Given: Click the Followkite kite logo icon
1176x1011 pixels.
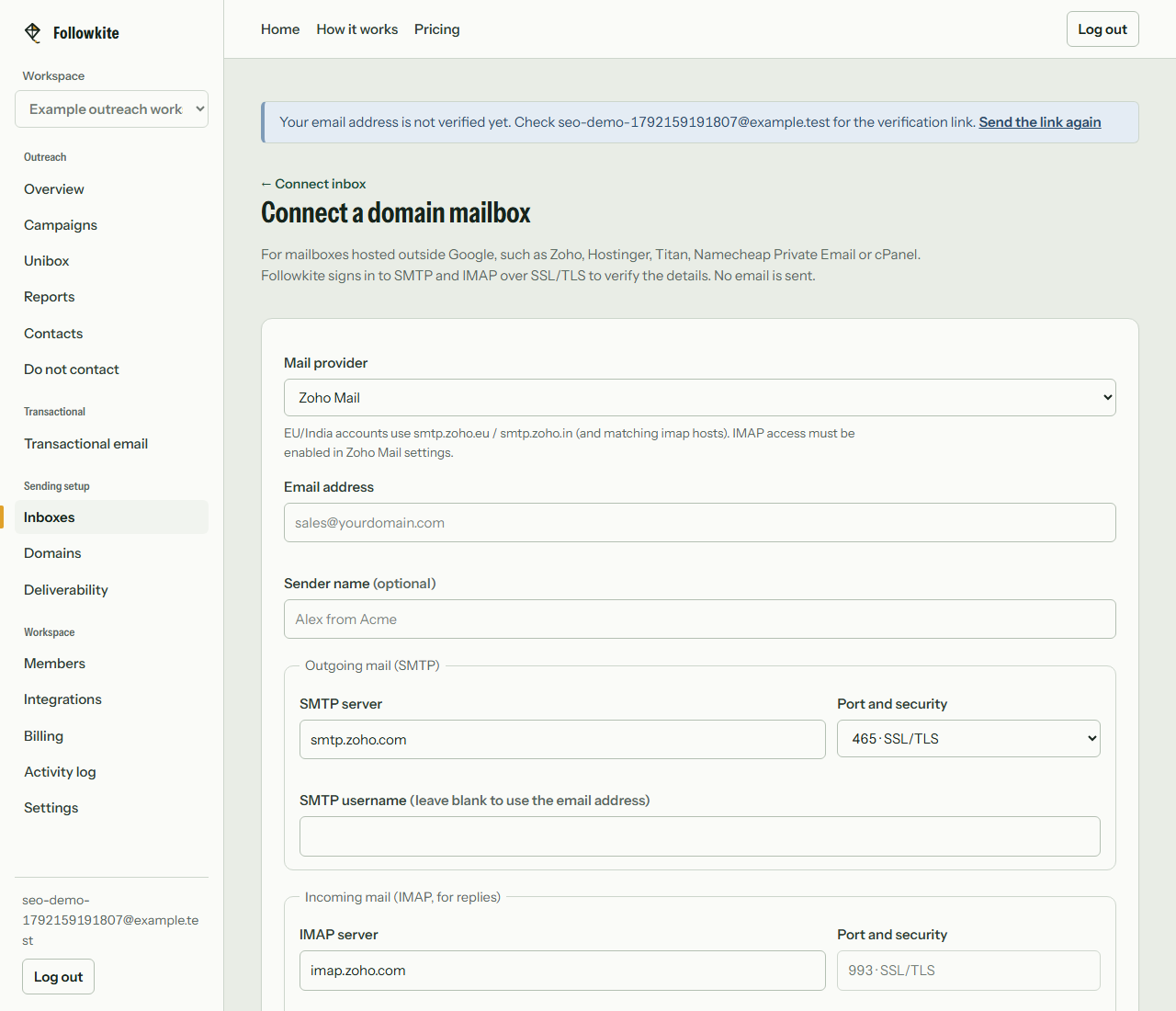Looking at the screenshot, I should [33, 33].
